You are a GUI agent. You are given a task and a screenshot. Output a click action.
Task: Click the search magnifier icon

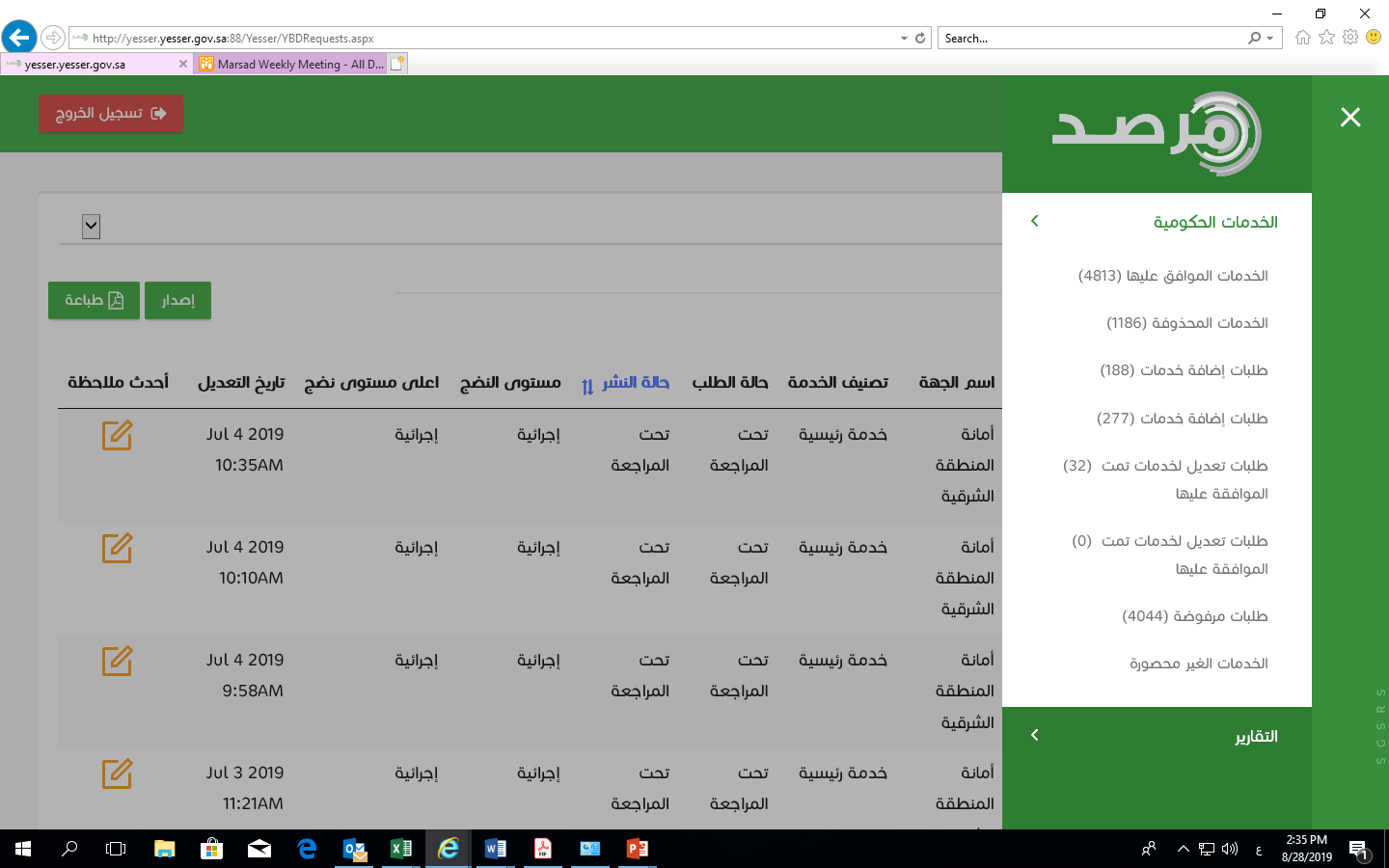click(x=1254, y=39)
